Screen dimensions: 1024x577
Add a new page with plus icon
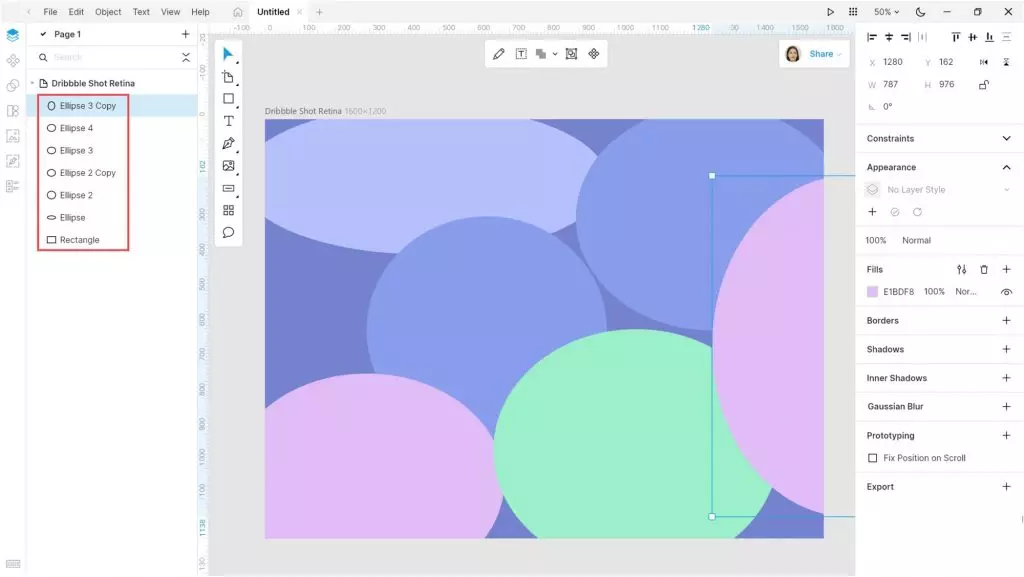[x=185, y=34]
